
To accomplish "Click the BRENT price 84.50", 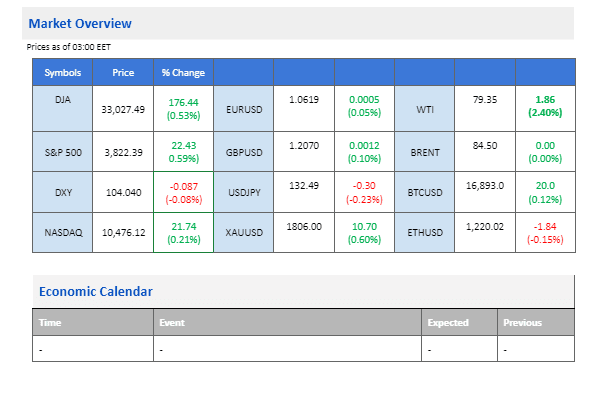I will (485, 146).
